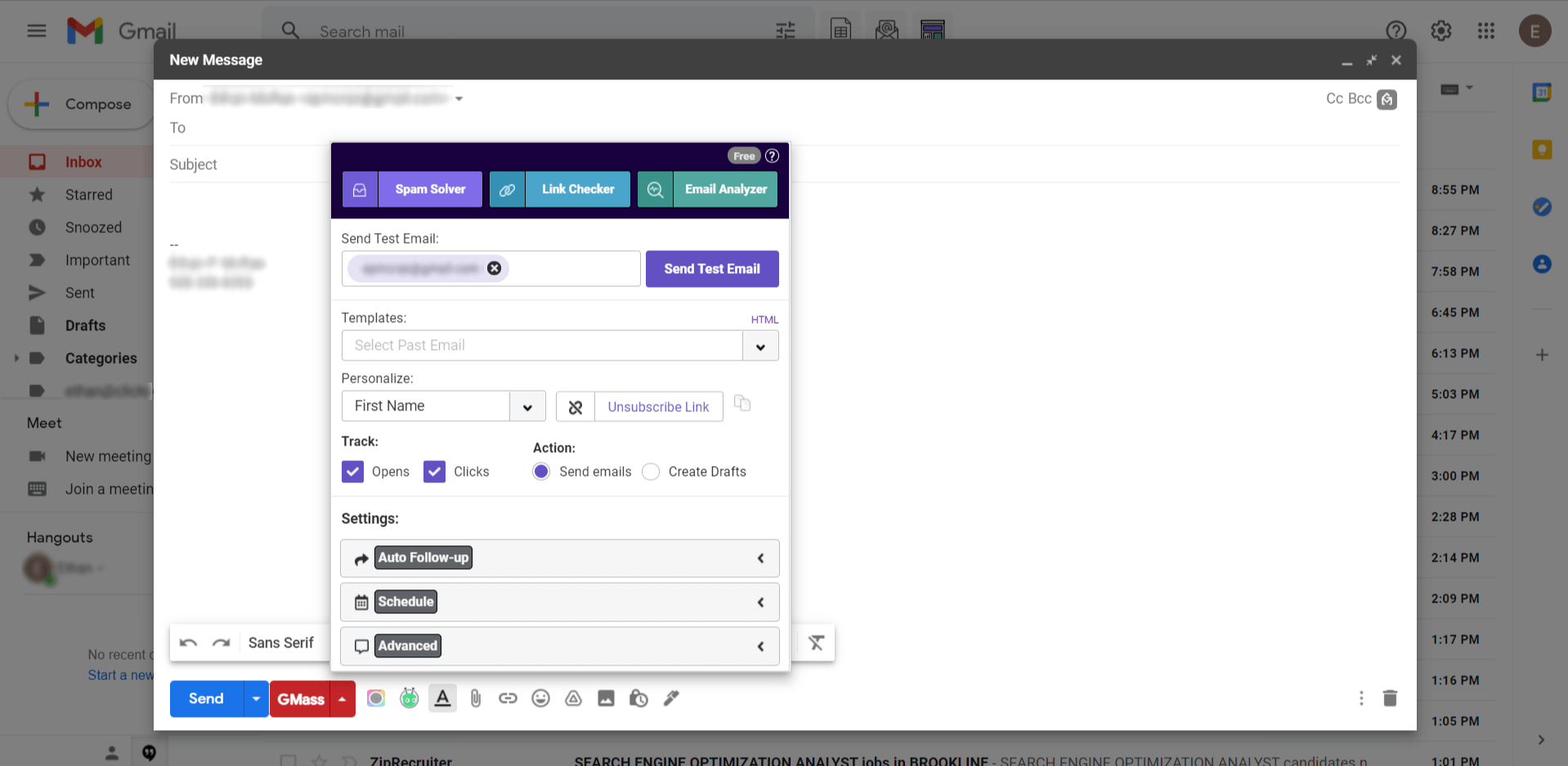
Task: Select Sans Serif font option
Action: (281, 643)
